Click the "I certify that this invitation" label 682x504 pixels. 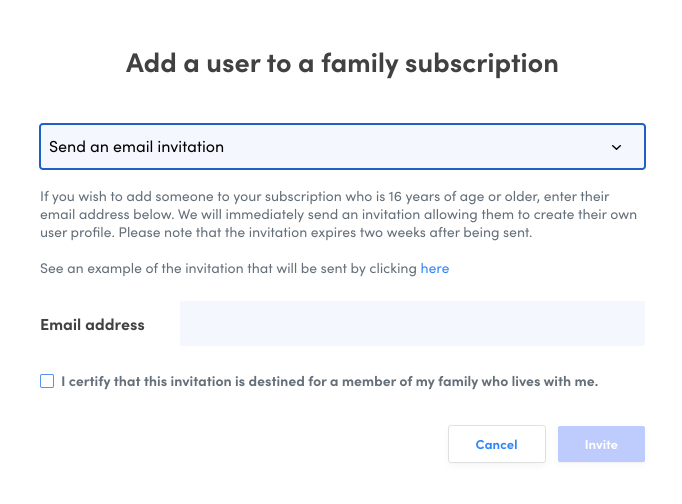[x=200, y=381]
